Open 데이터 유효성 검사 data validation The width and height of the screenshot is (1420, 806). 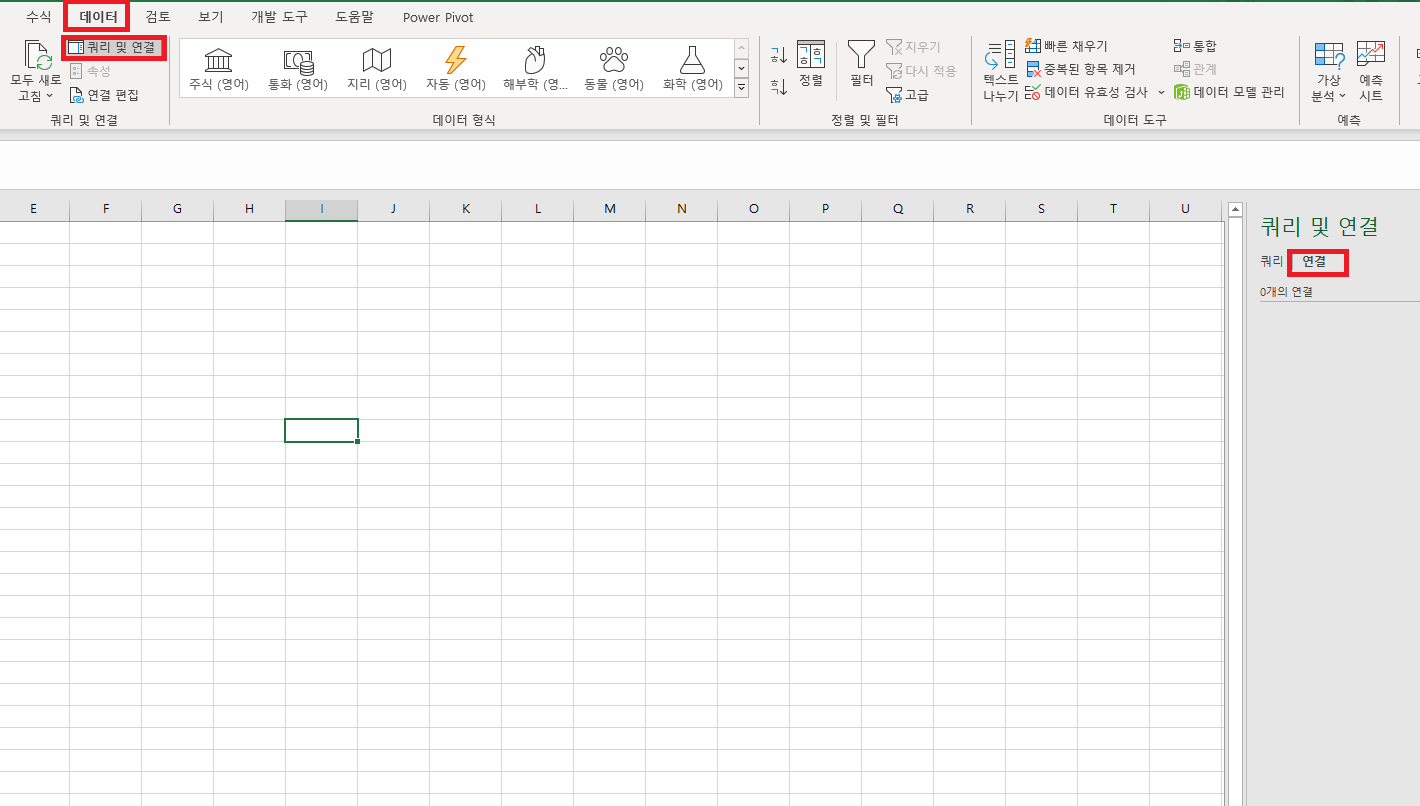[1086, 92]
